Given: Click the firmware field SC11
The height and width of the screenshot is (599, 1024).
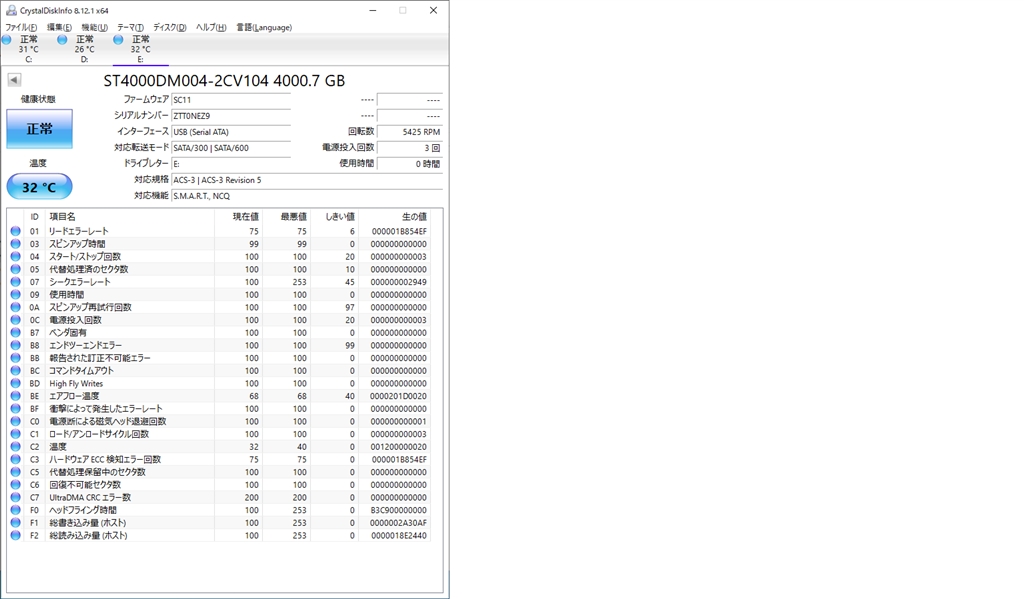Looking at the screenshot, I should [231, 100].
